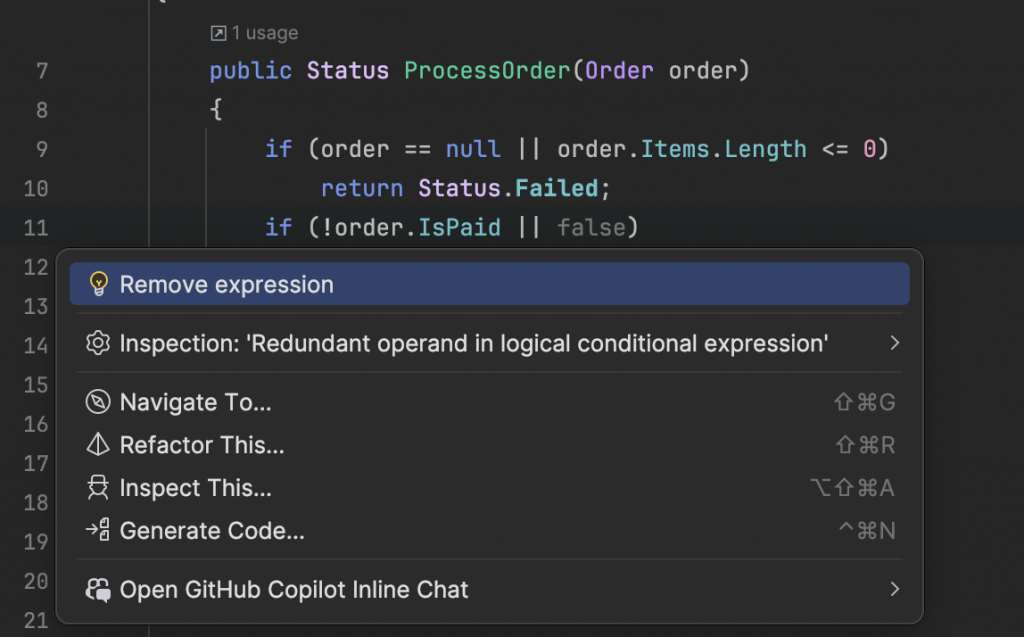The image size is (1024, 637).
Task: Expand the Copilot Inline Chat submenu arrow
Action: (894, 590)
